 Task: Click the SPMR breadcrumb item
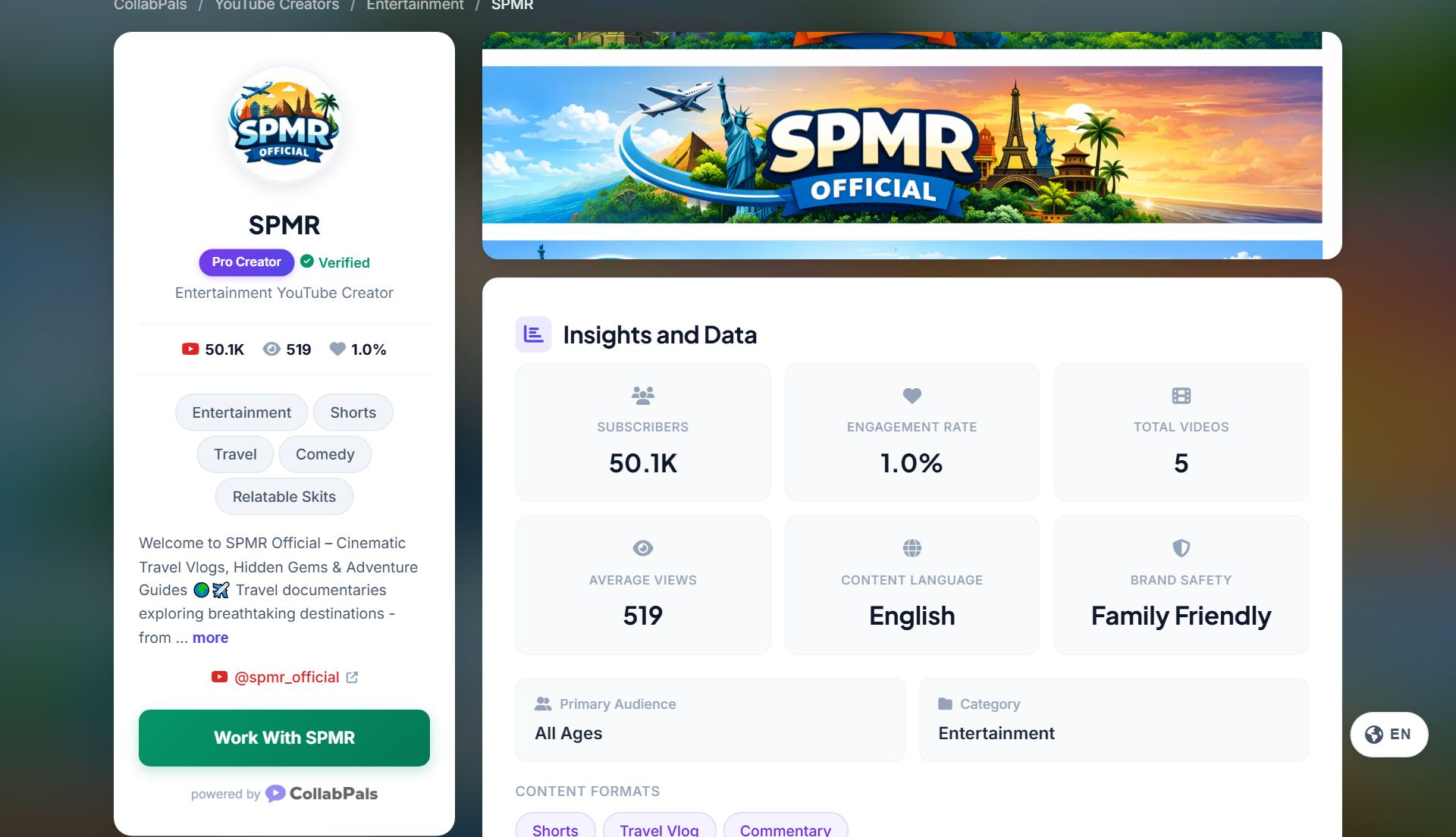pyautogui.click(x=513, y=5)
